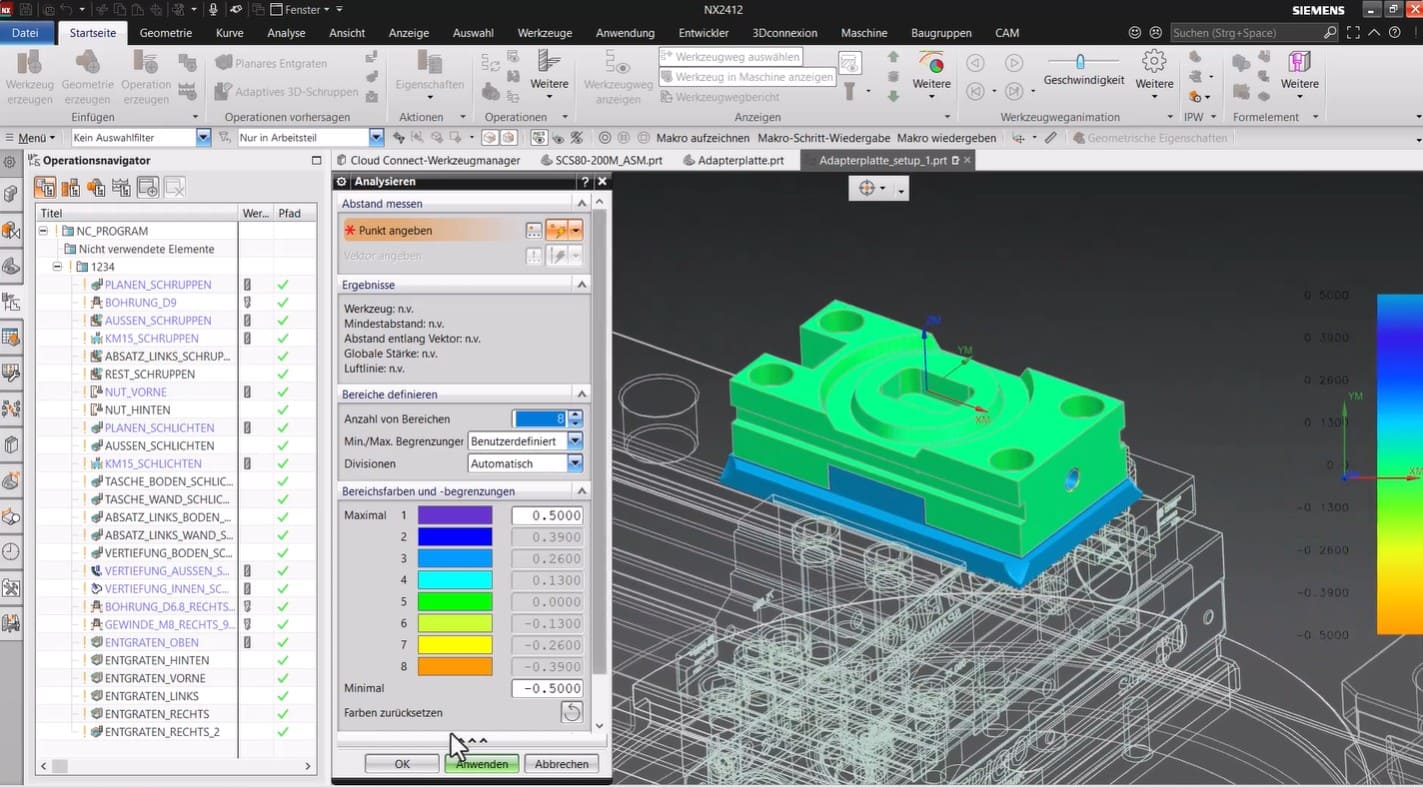Screen dimensions: 1423x788
Task: Click the Anwenden button
Action: coord(481,764)
